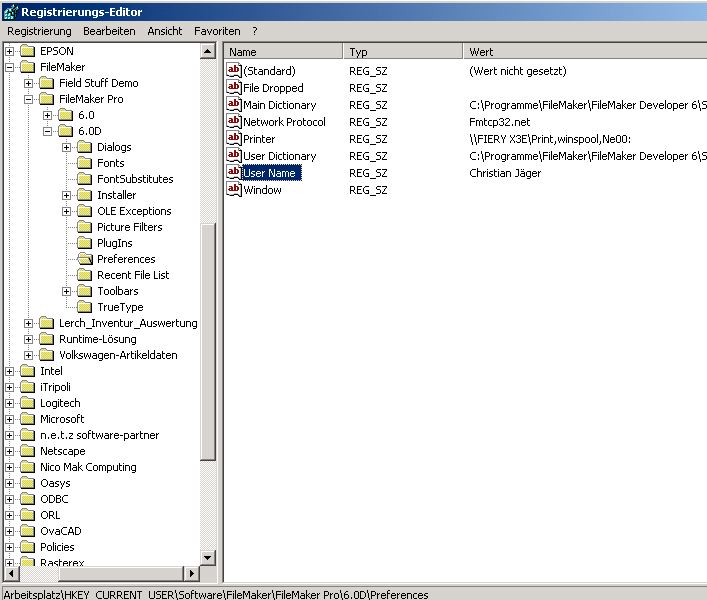The image size is (707, 600).
Task: Expand the EPSON key
Action: (x=9, y=51)
